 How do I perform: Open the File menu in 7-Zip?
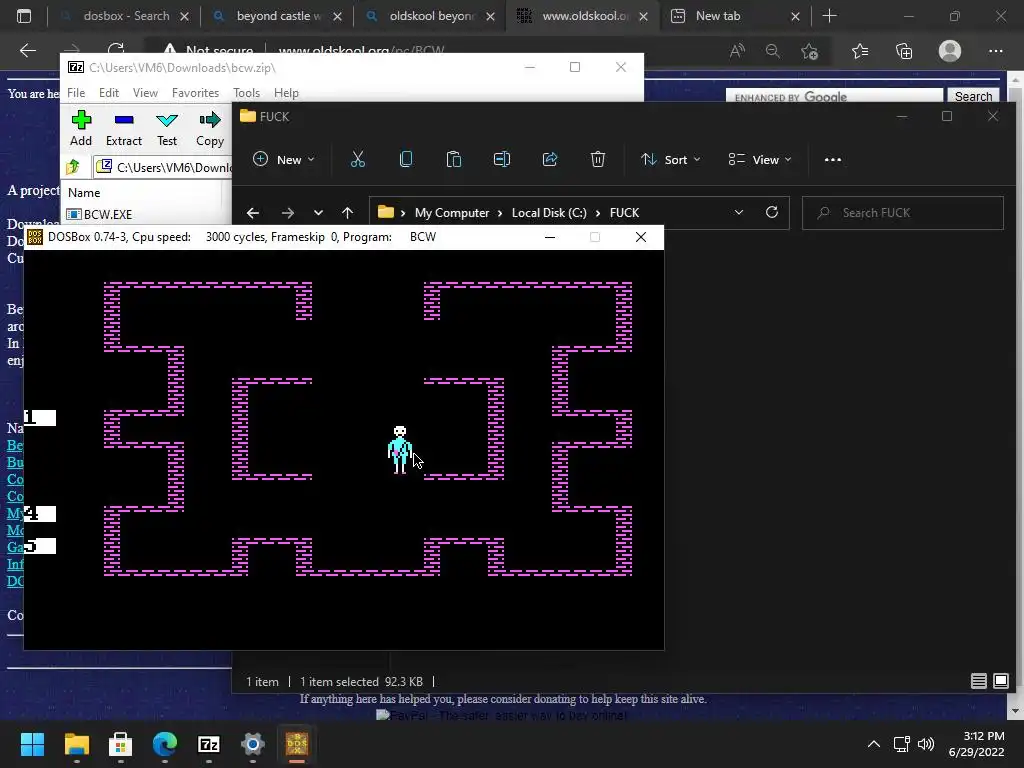76,93
